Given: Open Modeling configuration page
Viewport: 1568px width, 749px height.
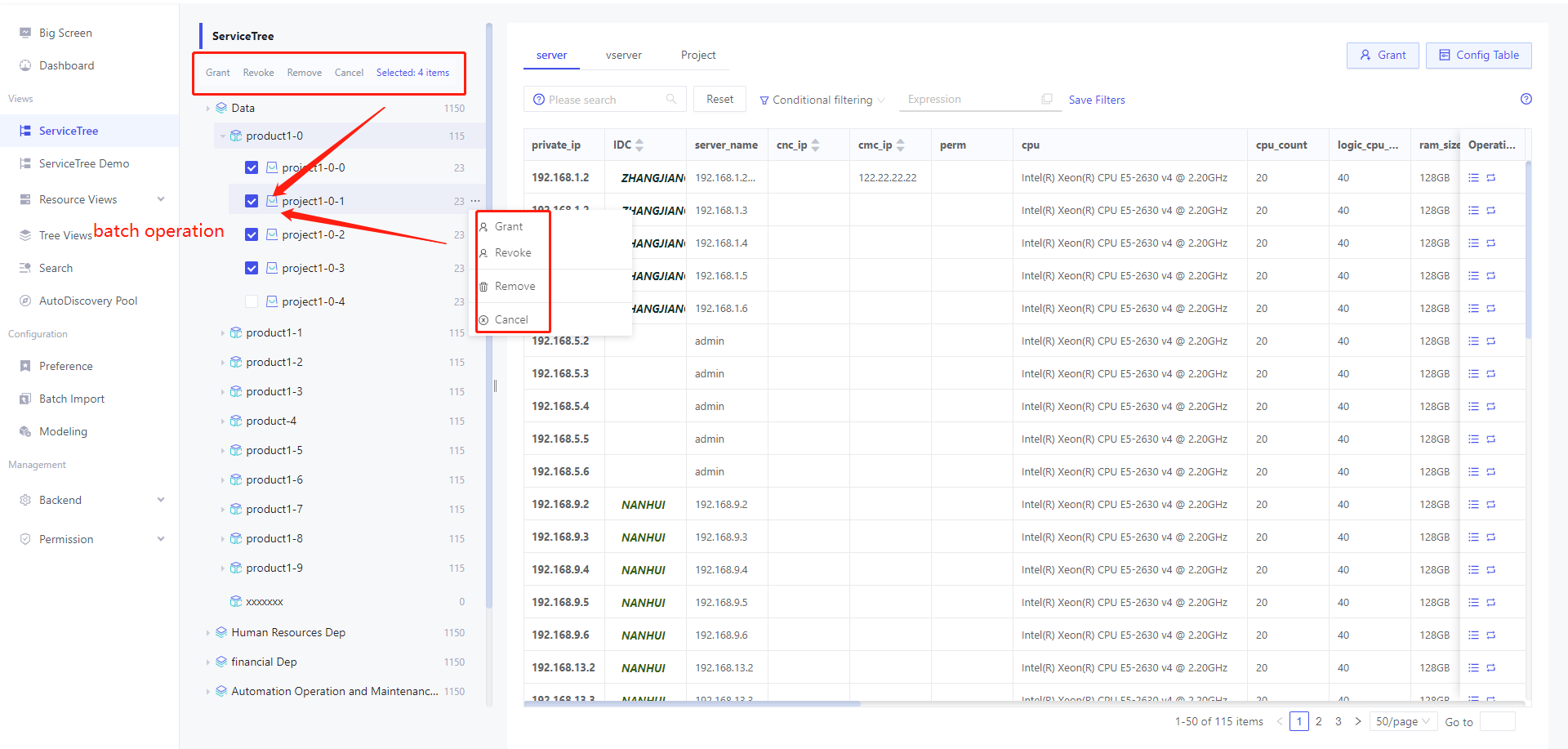Looking at the screenshot, I should pos(63,431).
